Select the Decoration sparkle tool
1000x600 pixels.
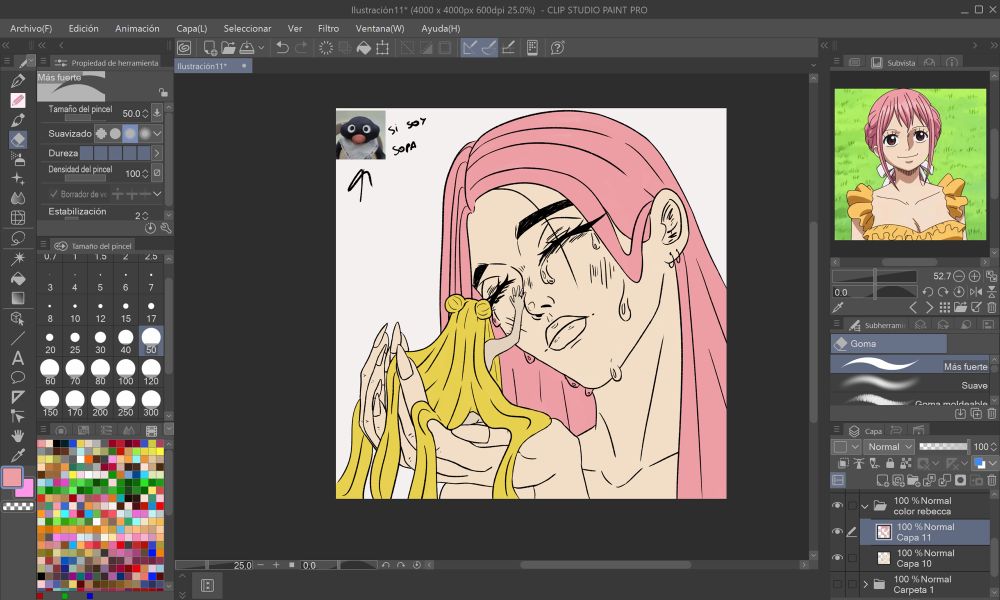pyautogui.click(x=18, y=179)
